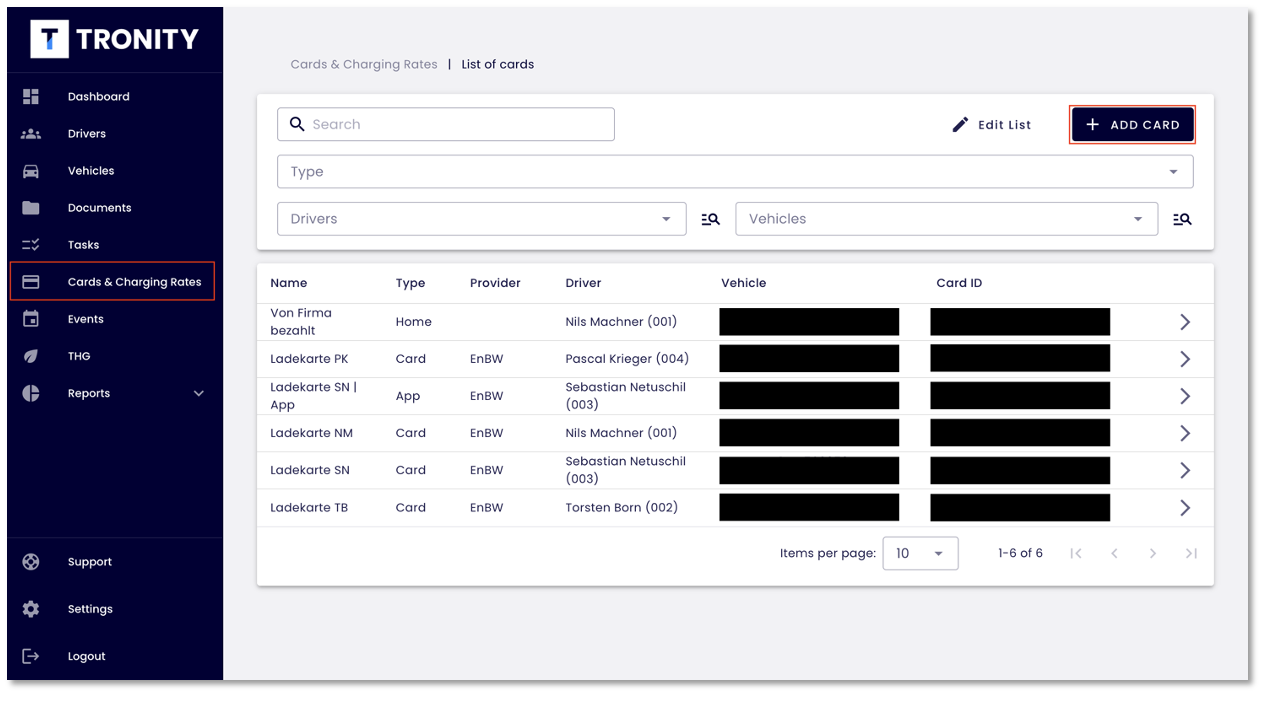The image size is (1276, 706).
Task: Open details arrow for Ladekarte SN card row
Action: click(1185, 471)
